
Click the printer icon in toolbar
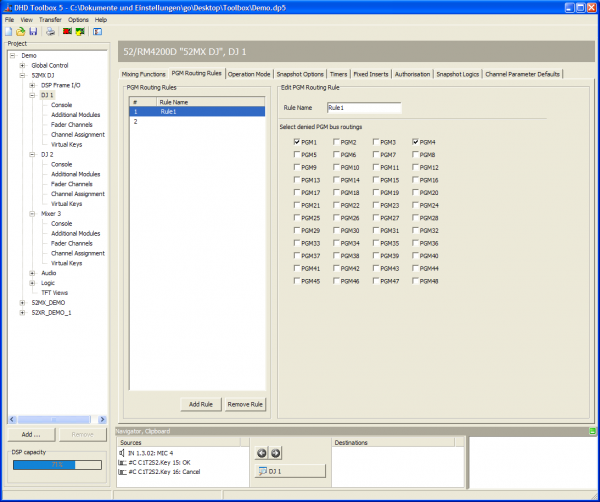coord(50,31)
